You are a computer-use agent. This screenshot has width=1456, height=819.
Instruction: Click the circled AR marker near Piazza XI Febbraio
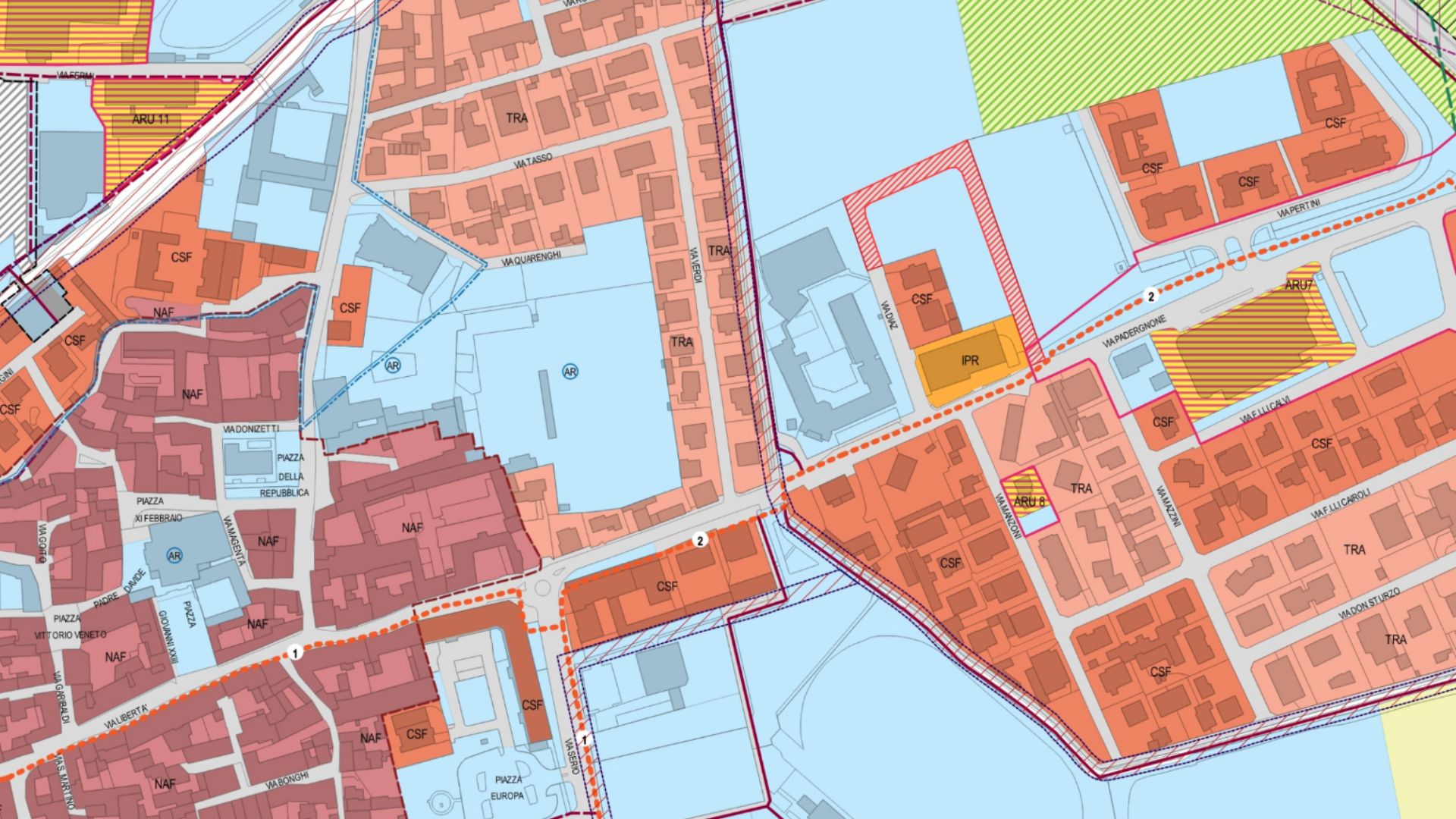click(x=175, y=556)
